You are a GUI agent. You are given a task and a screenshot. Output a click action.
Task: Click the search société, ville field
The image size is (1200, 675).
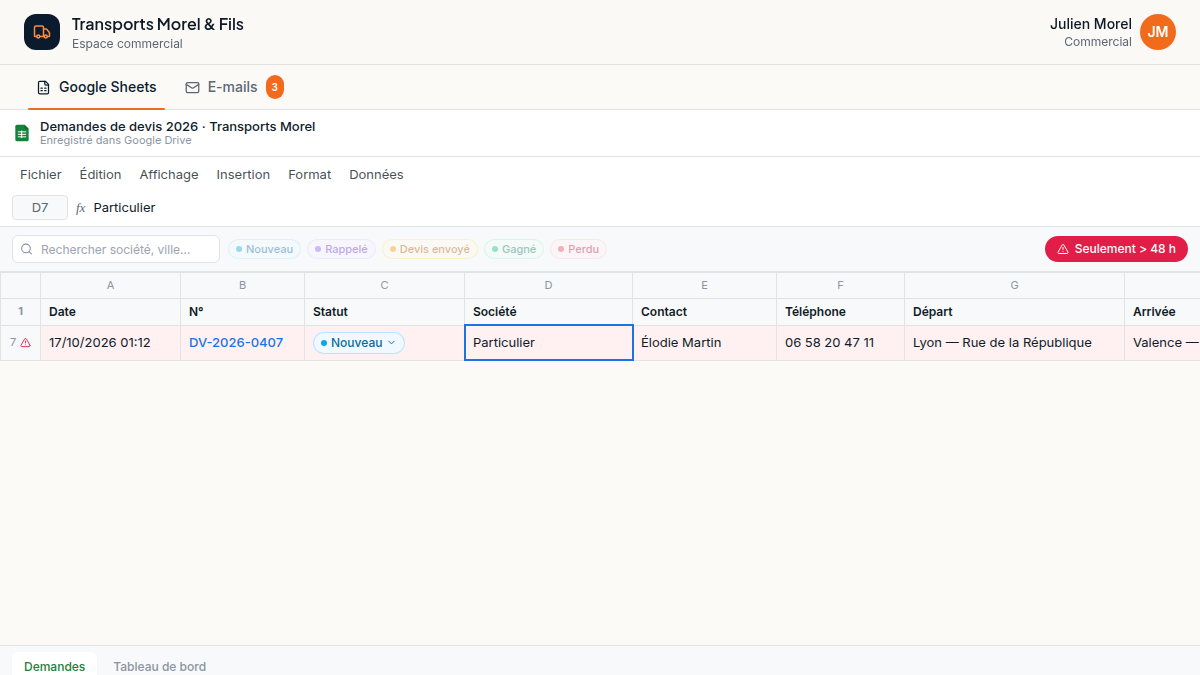(x=116, y=249)
